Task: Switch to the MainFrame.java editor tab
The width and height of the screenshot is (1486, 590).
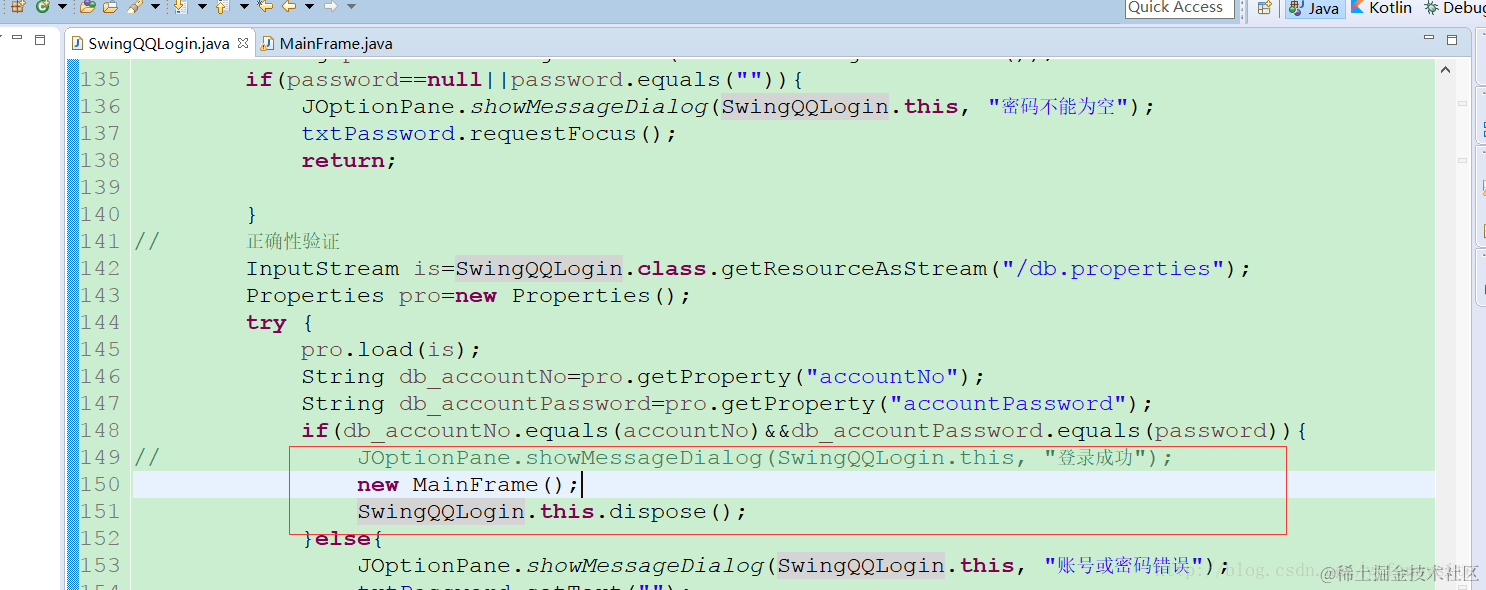Action: [x=327, y=43]
